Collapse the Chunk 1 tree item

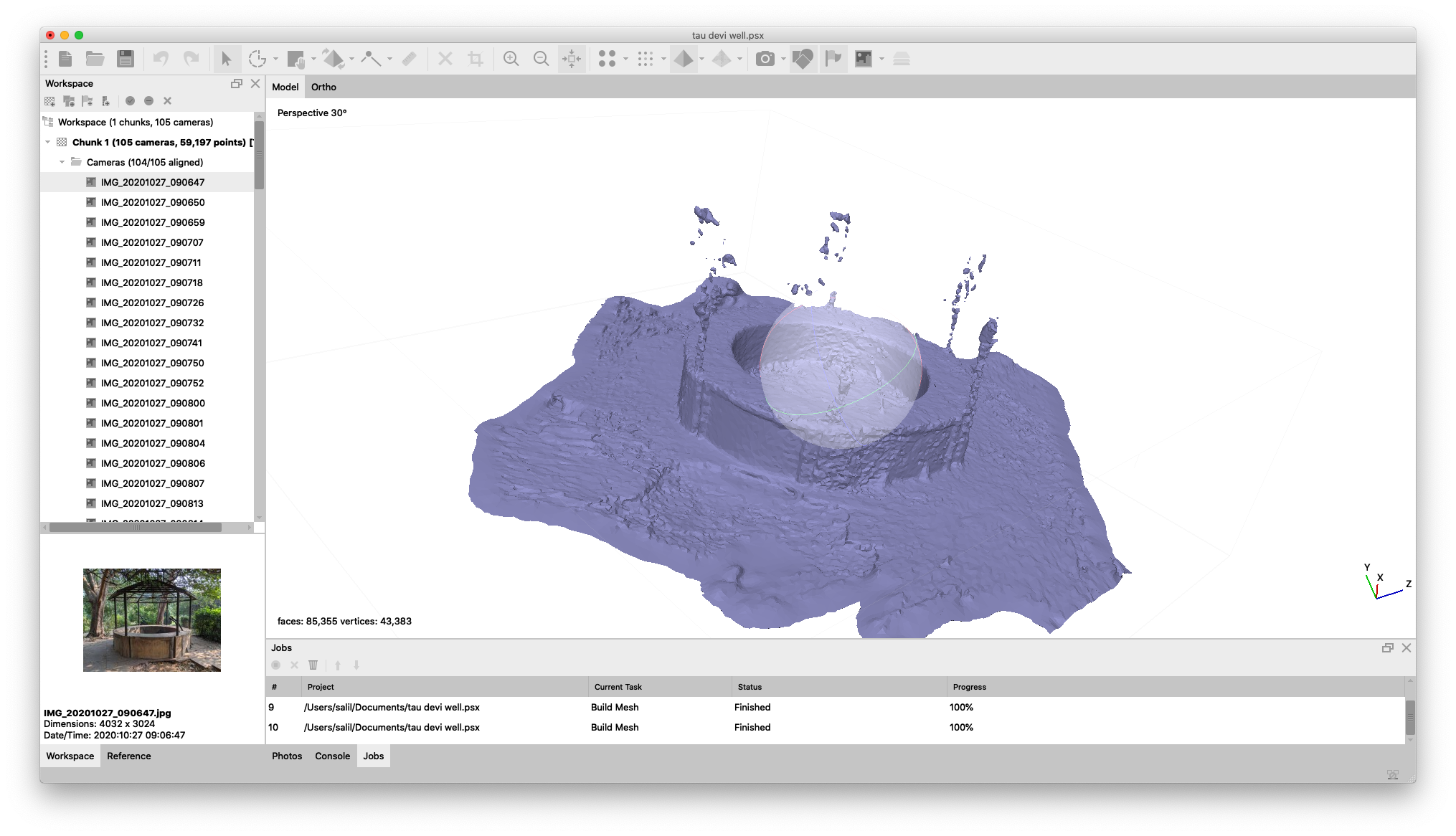(47, 142)
